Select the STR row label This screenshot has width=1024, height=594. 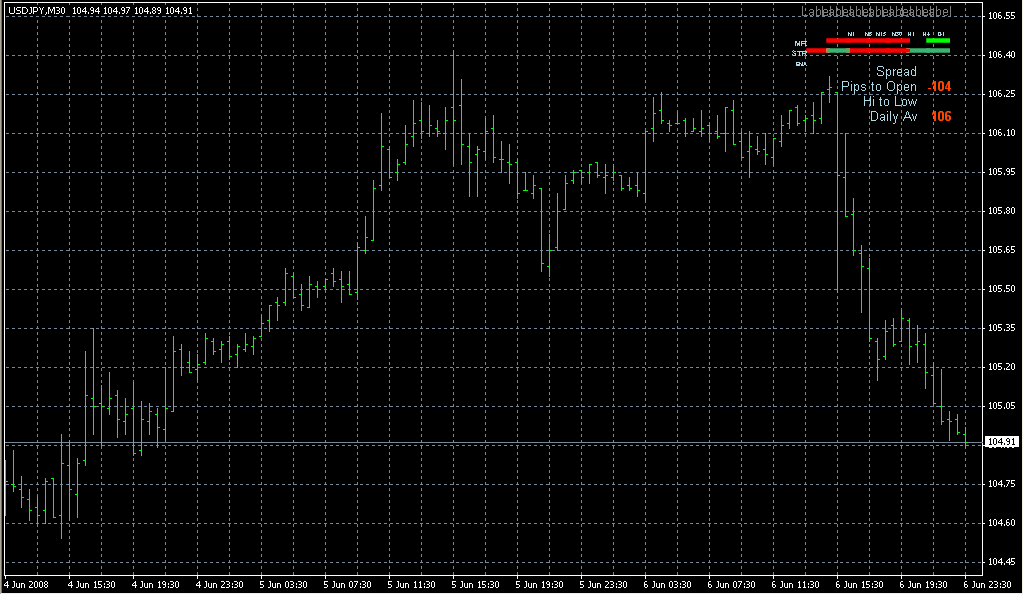[799, 54]
